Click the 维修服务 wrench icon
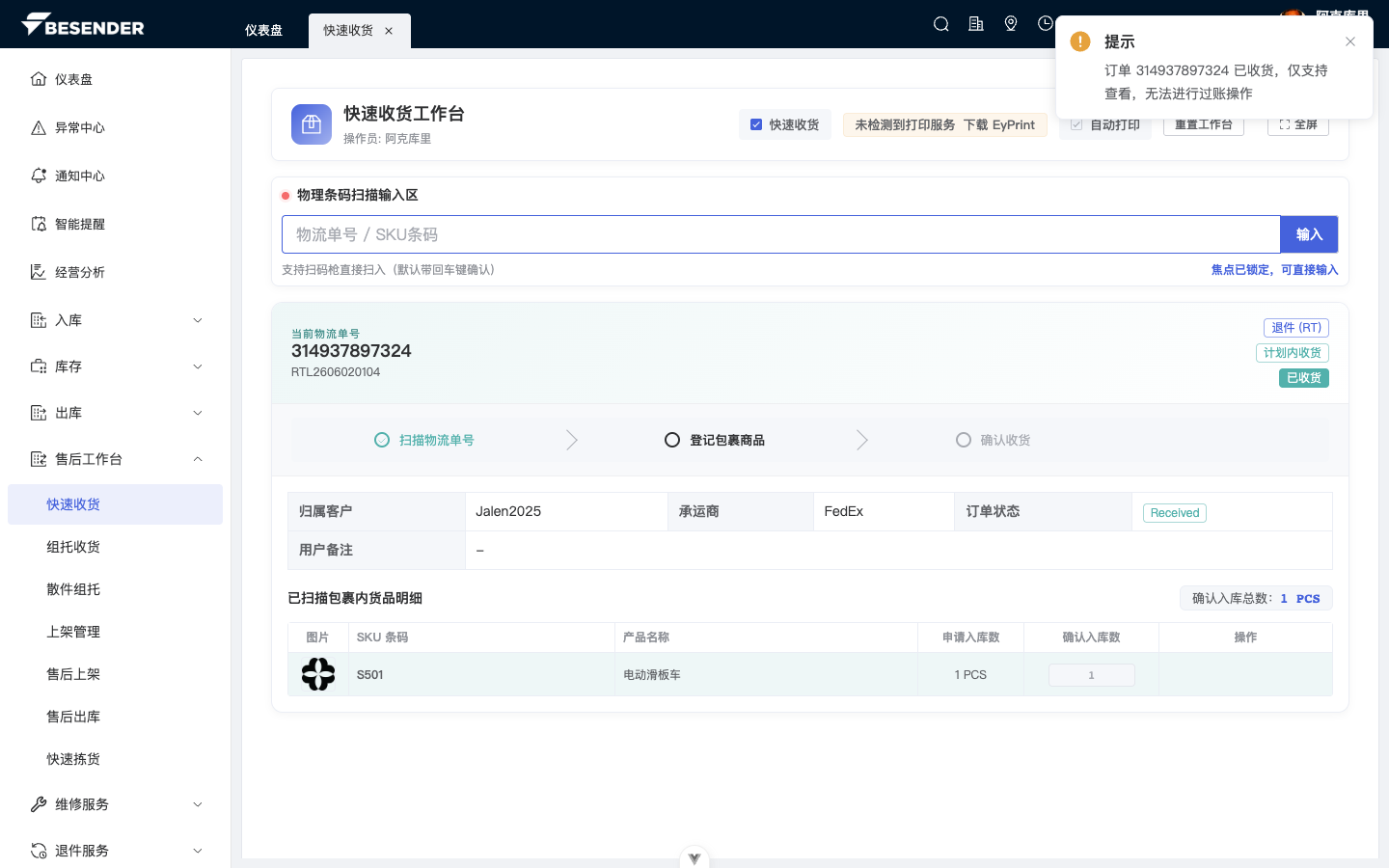 point(39,804)
